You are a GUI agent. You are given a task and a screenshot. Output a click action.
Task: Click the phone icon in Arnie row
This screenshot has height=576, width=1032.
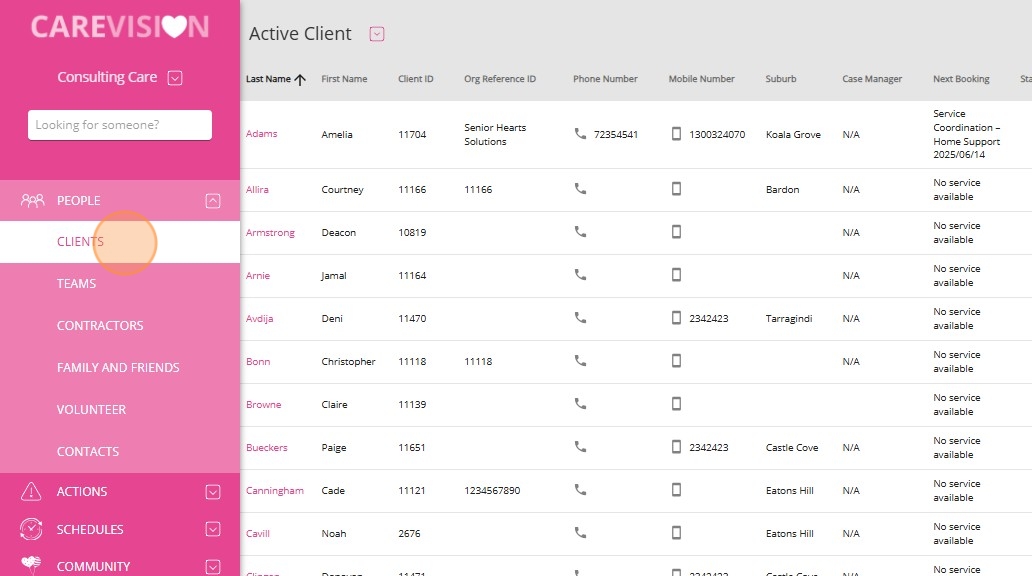(580, 275)
